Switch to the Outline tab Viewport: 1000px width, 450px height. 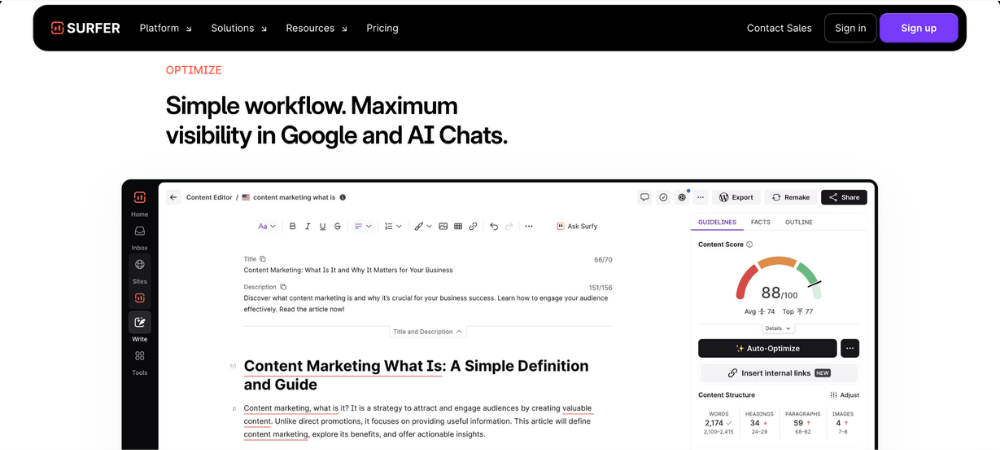coord(798,222)
